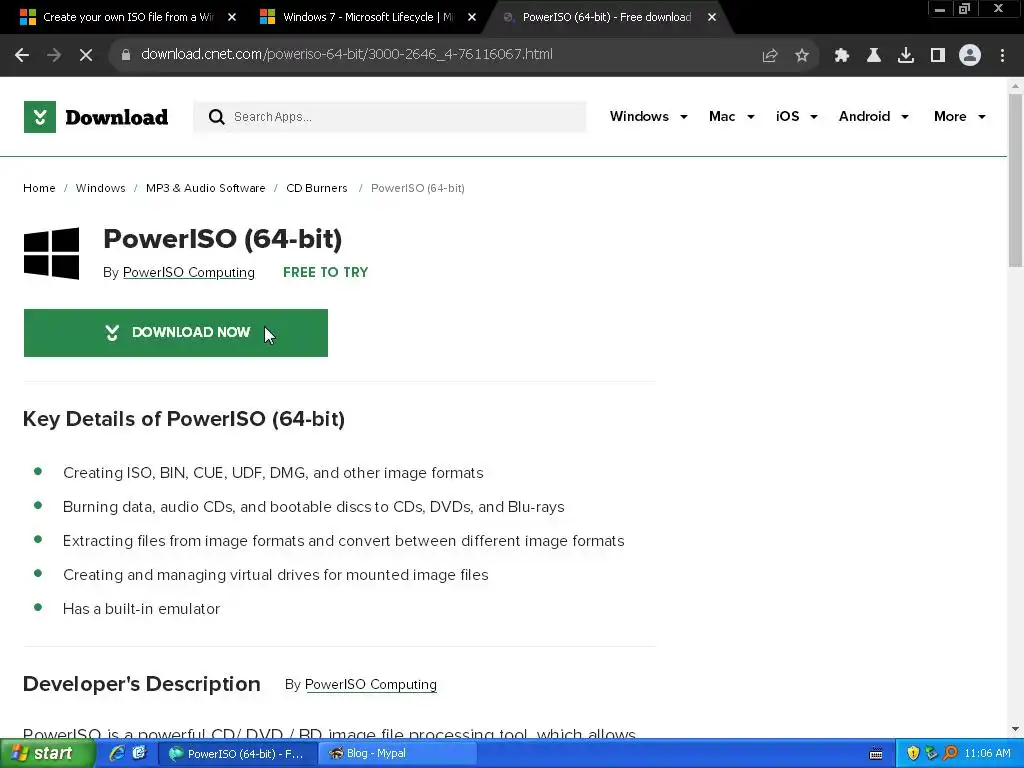1024x768 pixels.
Task: Open the extensions puzzle icon
Action: 842,56
